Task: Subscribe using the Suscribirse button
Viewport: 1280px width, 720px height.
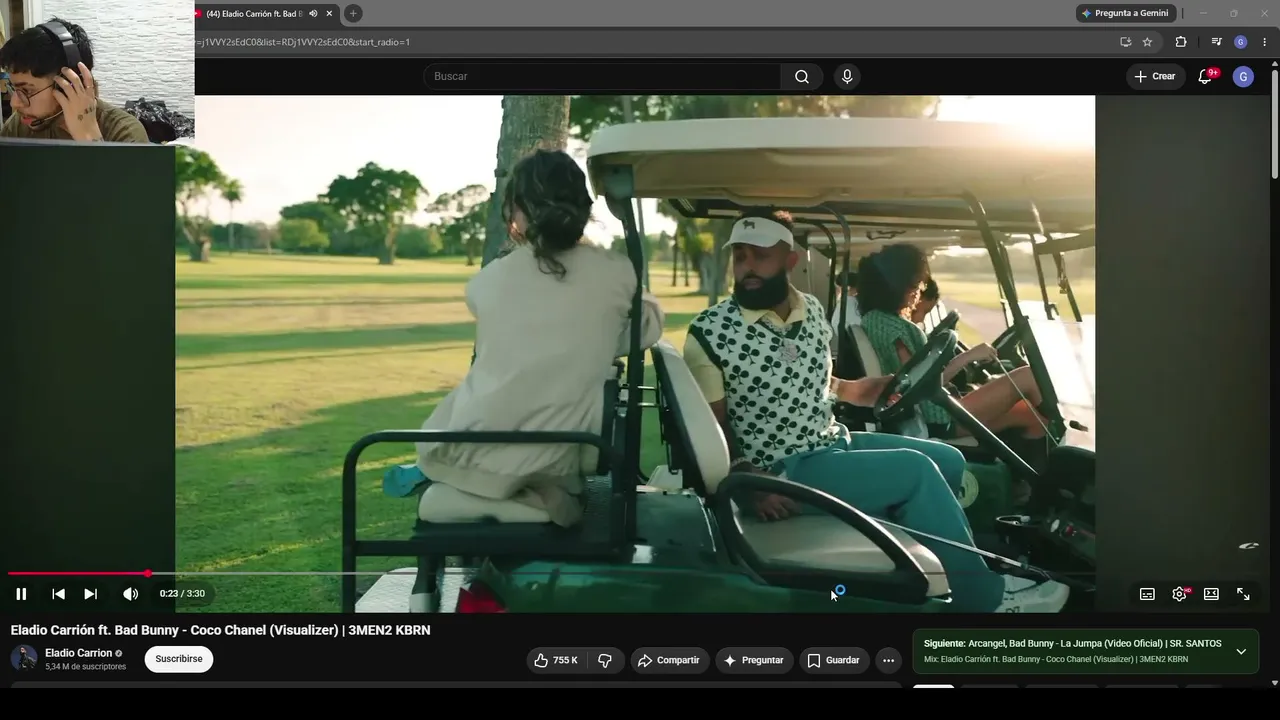Action: click(179, 659)
